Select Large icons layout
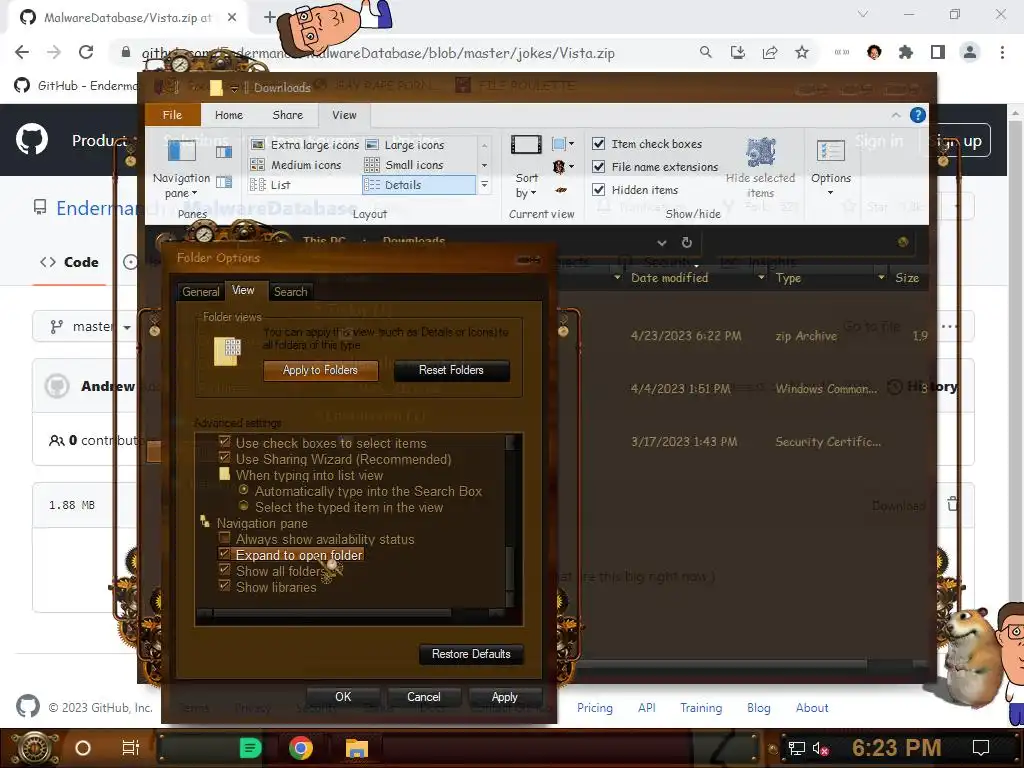This screenshot has height=768, width=1024. [x=405, y=144]
